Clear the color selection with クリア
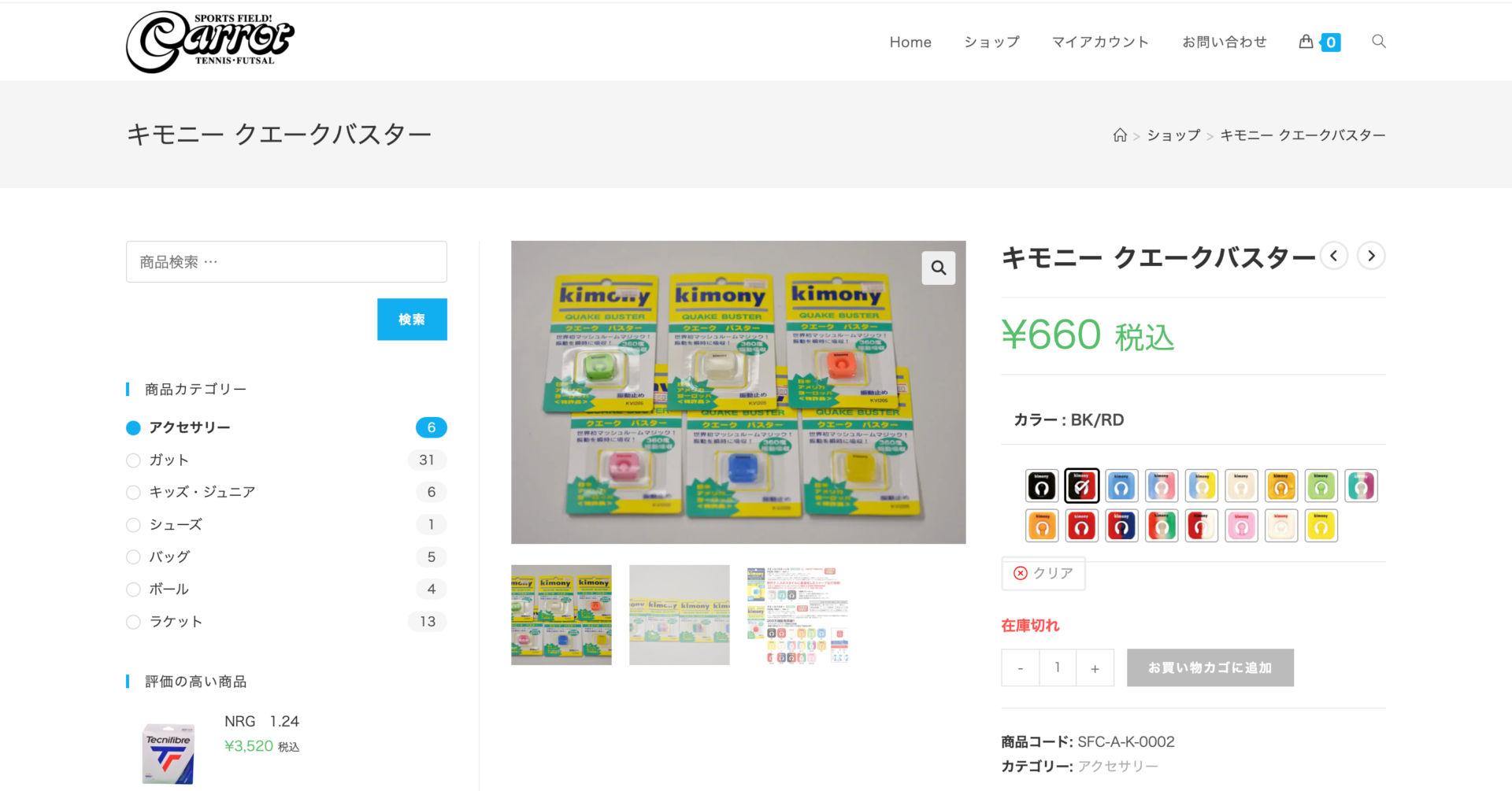 pyautogui.click(x=1043, y=573)
